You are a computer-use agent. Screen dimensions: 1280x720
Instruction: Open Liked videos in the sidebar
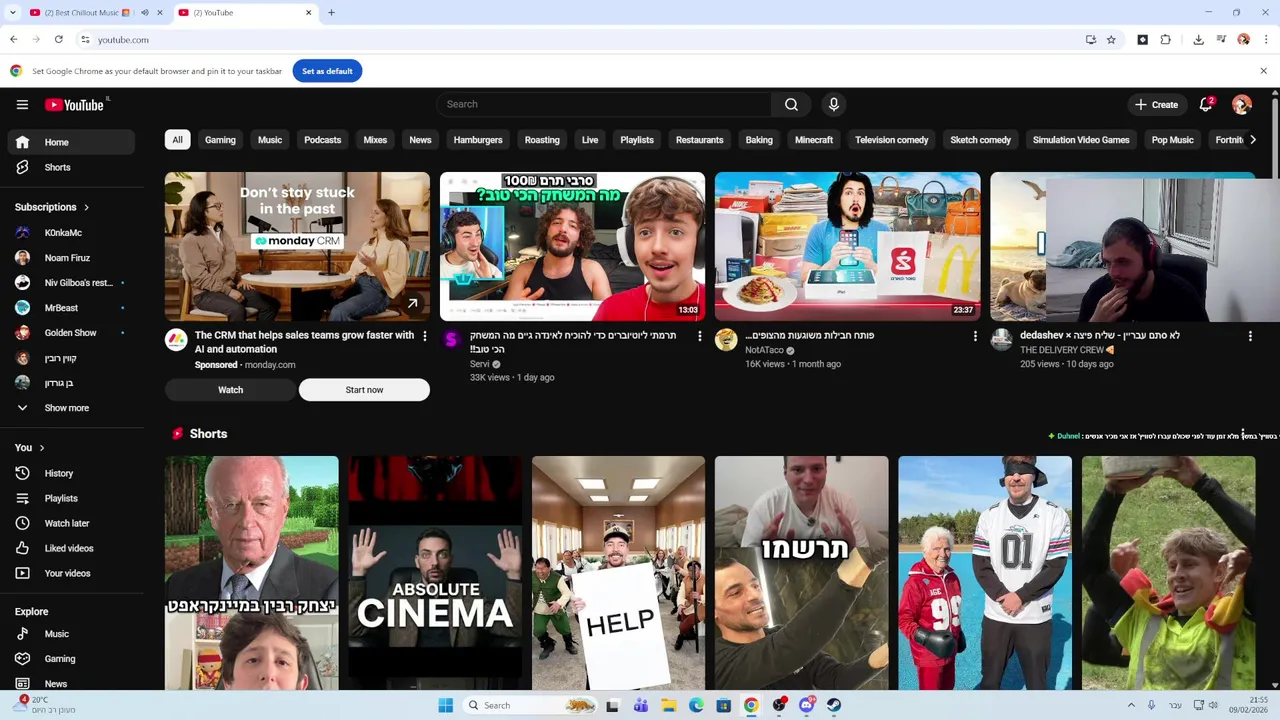click(70, 548)
